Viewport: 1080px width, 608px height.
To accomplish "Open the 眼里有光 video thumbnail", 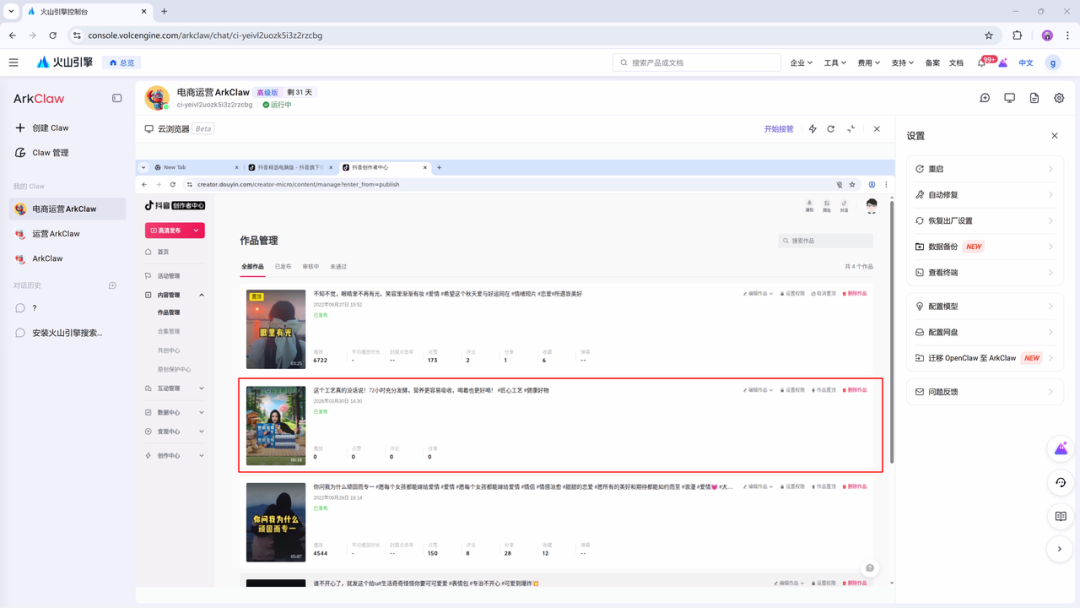I will pyautogui.click(x=276, y=329).
